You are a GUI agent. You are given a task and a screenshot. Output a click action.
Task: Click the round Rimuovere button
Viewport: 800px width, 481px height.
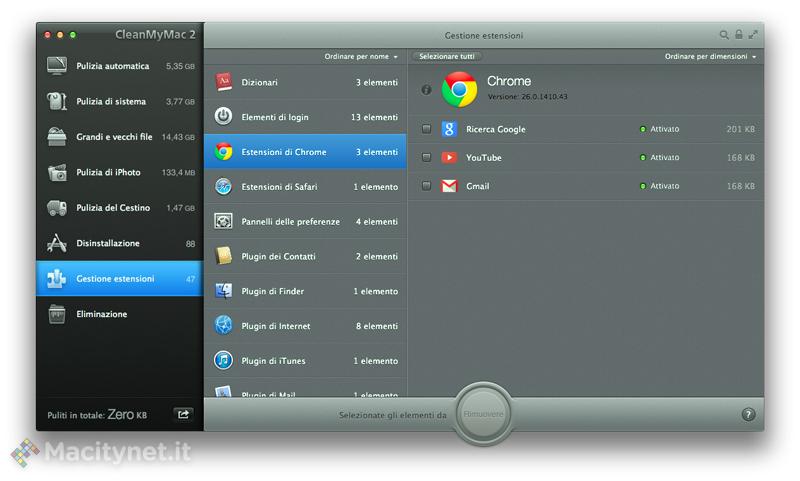click(x=483, y=414)
